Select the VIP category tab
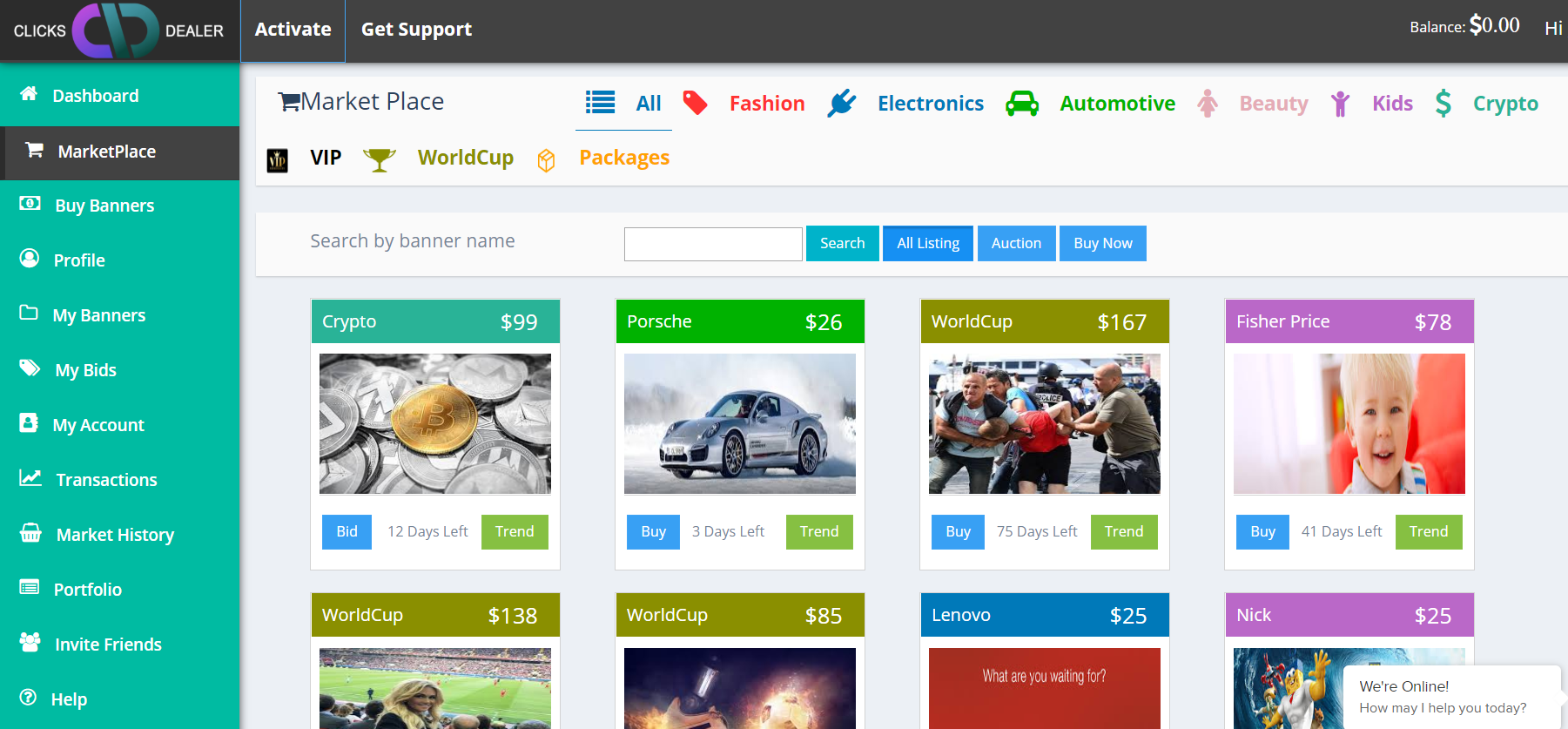This screenshot has width=1568, height=729. (x=326, y=158)
